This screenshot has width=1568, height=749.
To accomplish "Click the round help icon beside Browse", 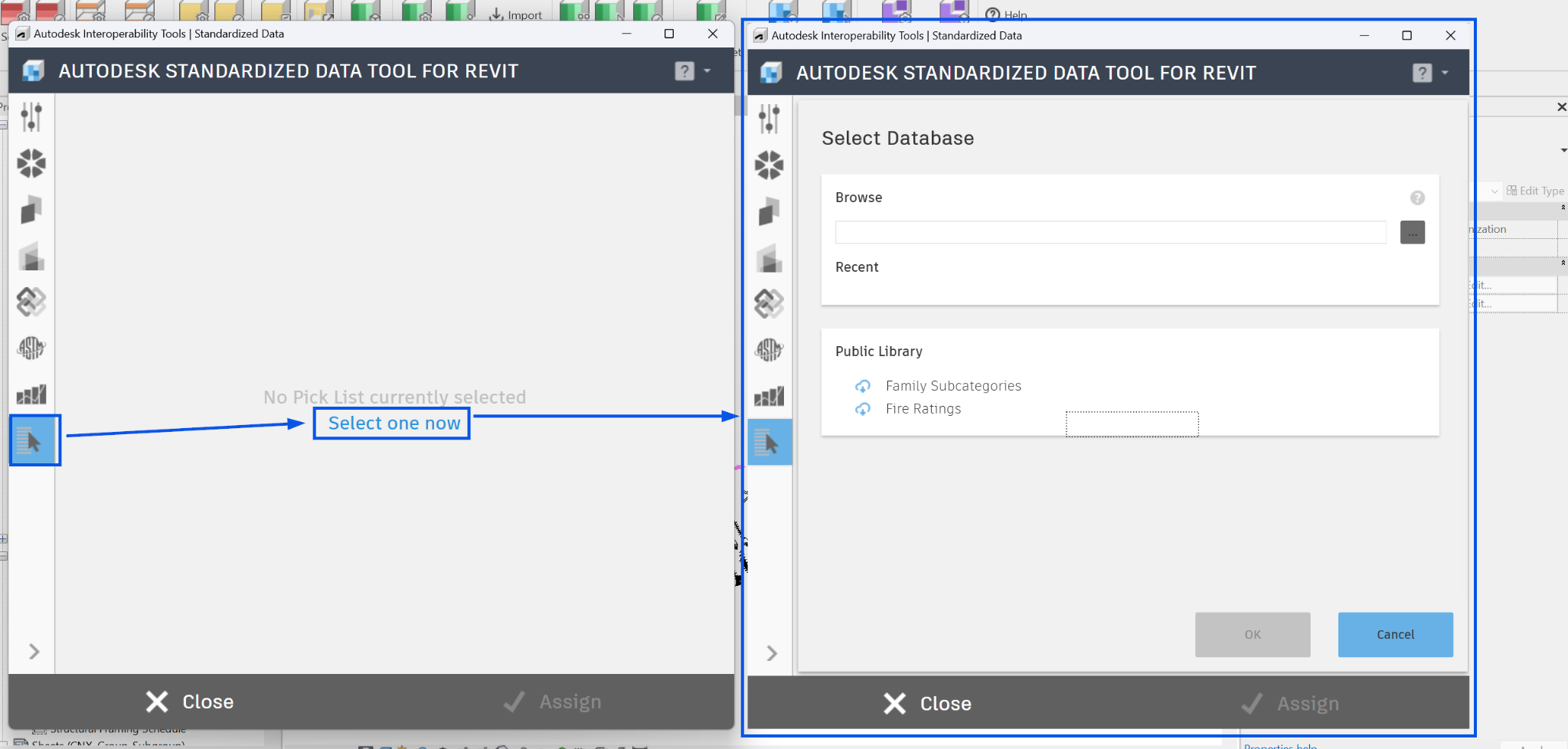I will (1418, 198).
